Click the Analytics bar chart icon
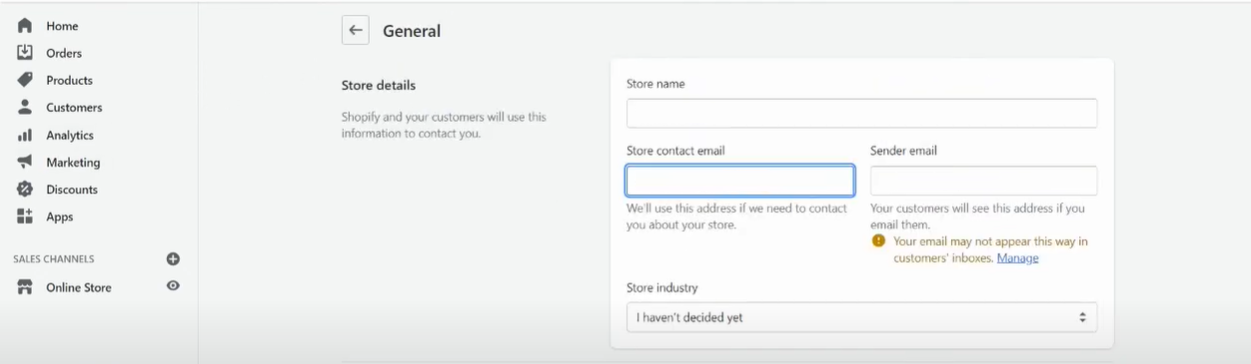Screen dimensions: 1251x364 25,135
